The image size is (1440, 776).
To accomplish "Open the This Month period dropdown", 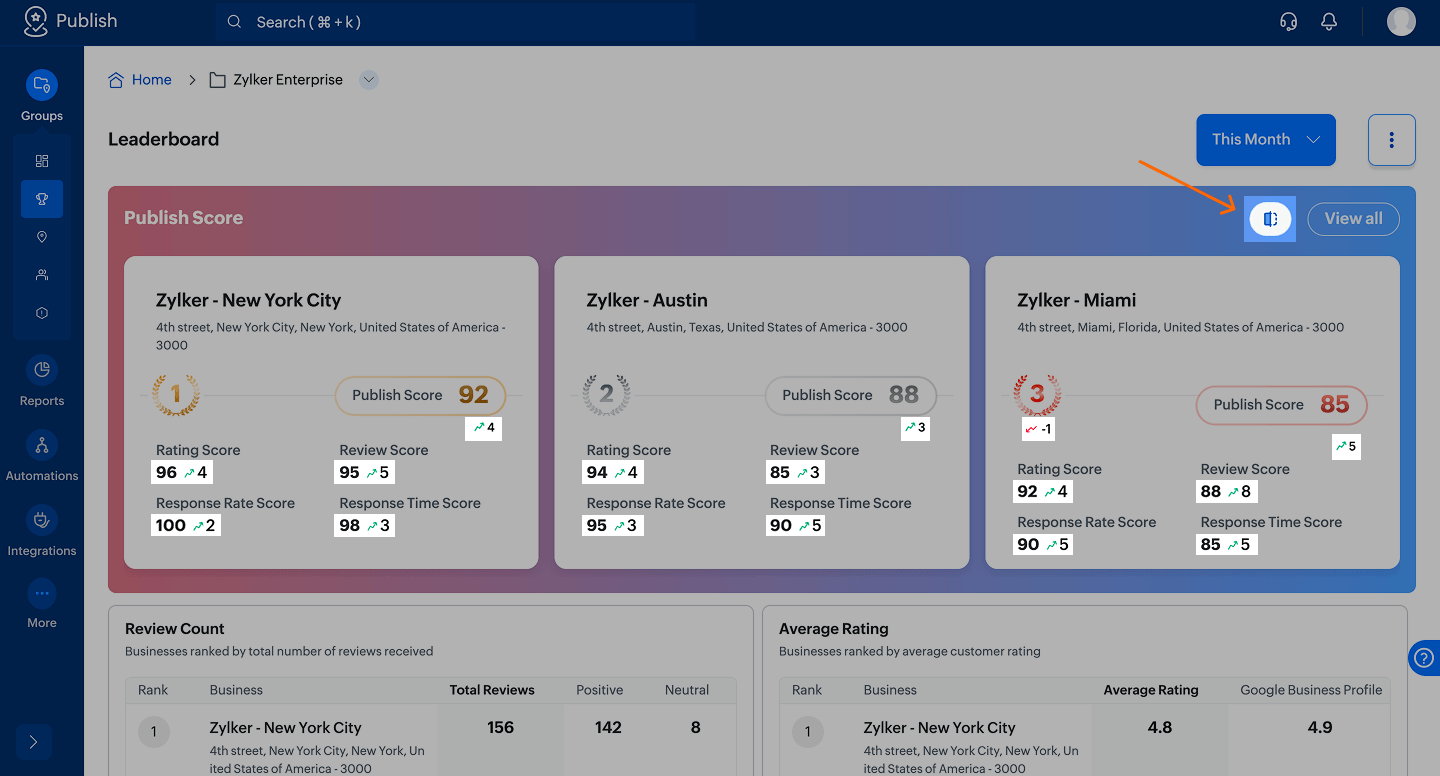I will pyautogui.click(x=1266, y=140).
